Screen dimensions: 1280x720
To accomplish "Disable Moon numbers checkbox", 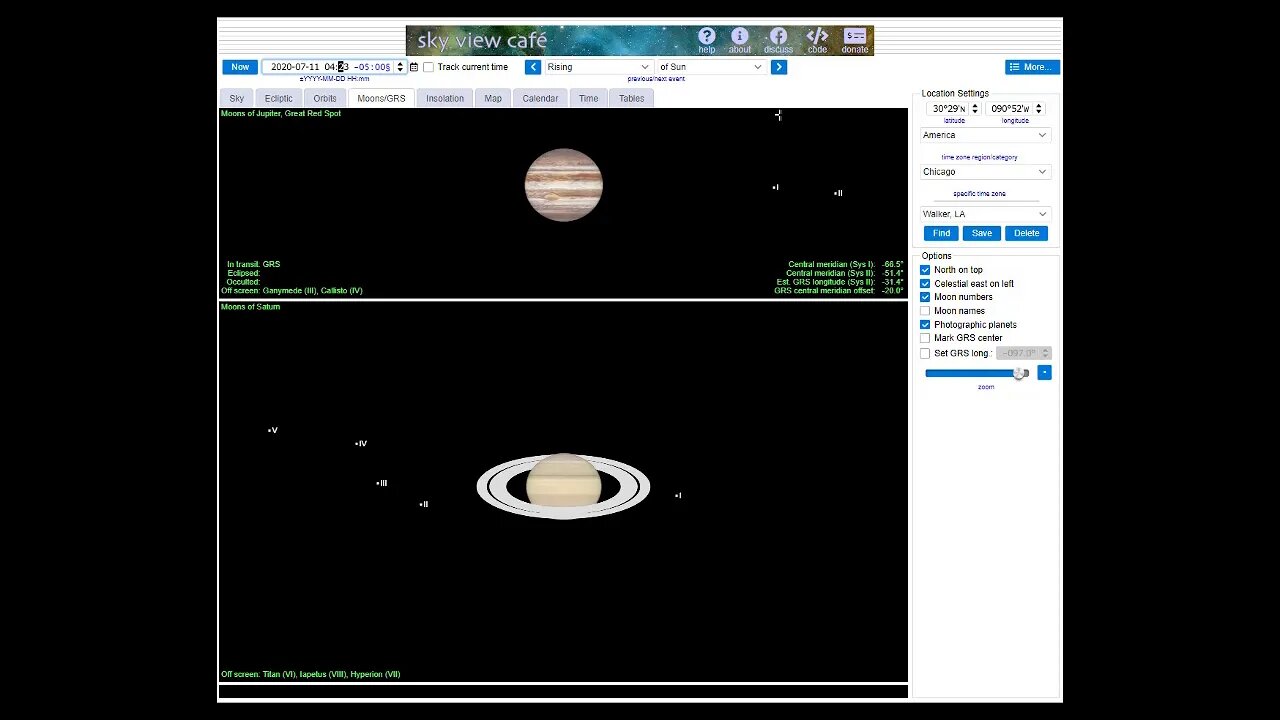I will 925,297.
